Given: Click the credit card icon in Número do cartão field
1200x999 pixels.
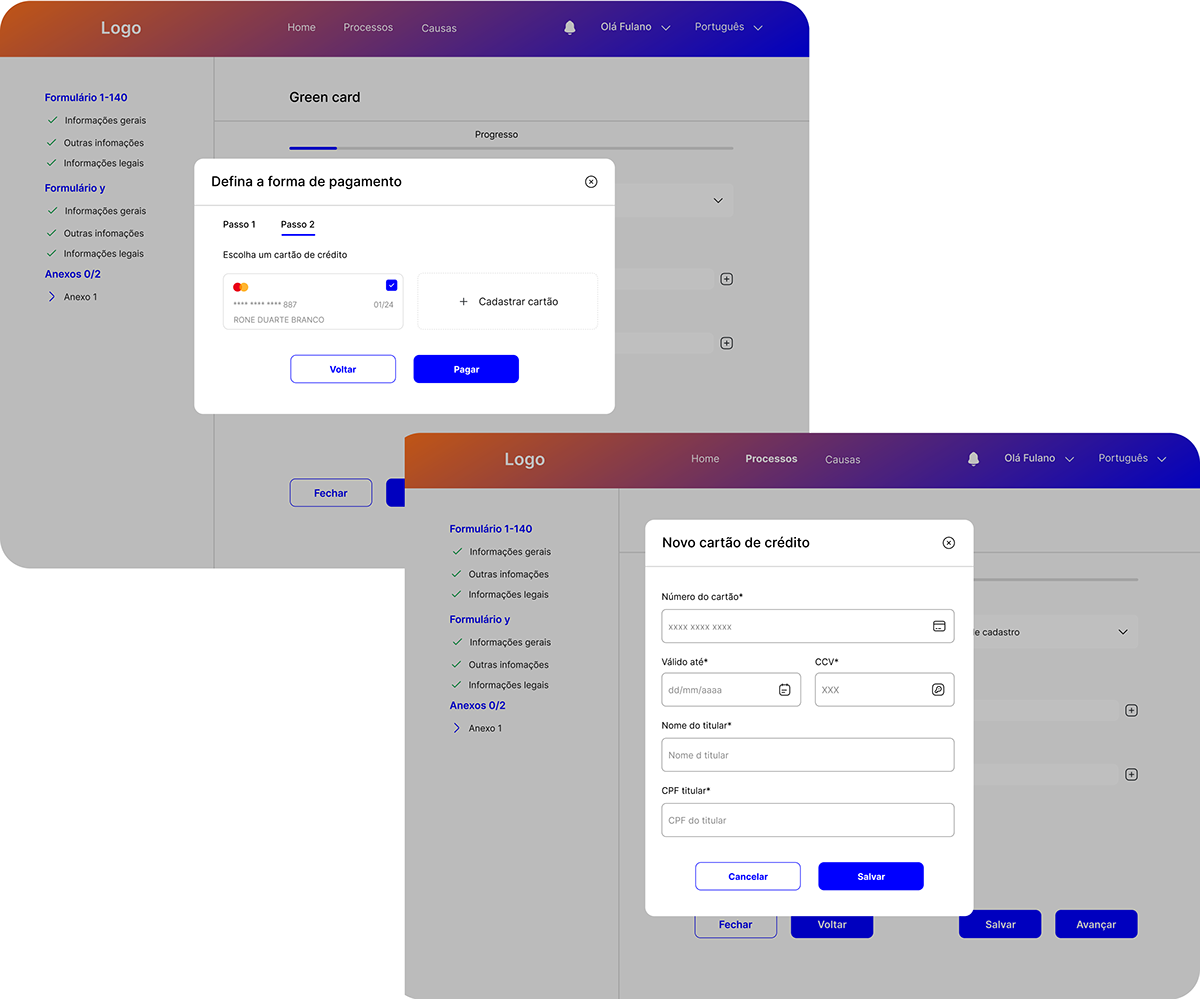Looking at the screenshot, I should tap(939, 626).
